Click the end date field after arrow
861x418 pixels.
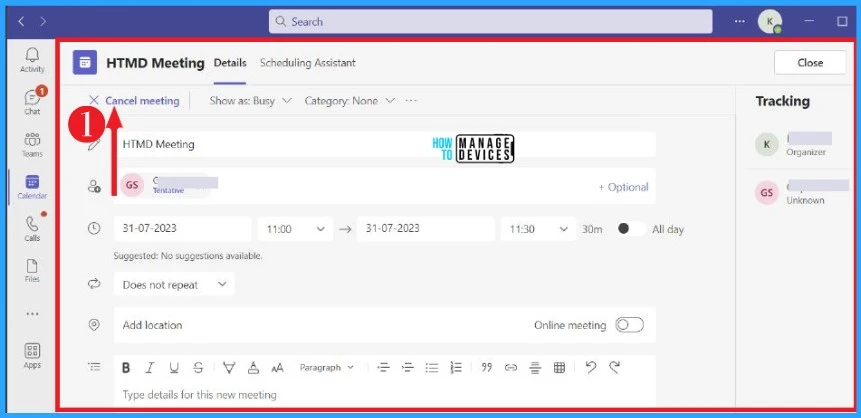tap(426, 229)
